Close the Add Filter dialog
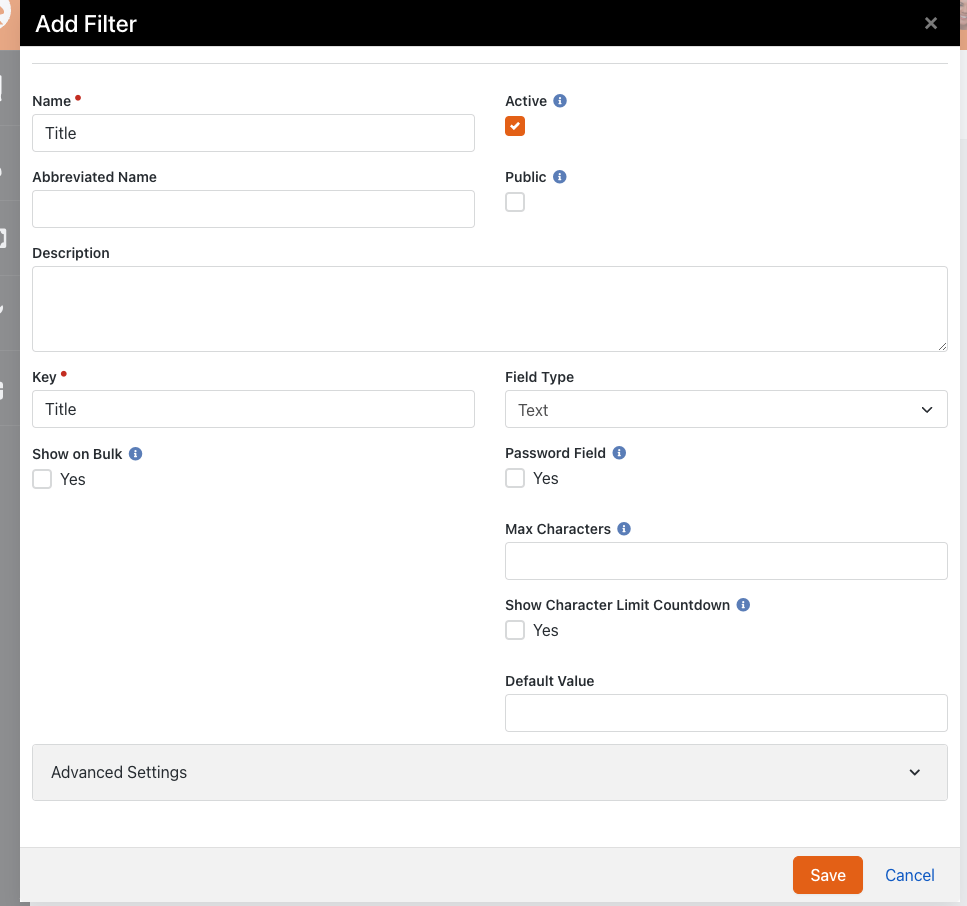 click(x=931, y=23)
